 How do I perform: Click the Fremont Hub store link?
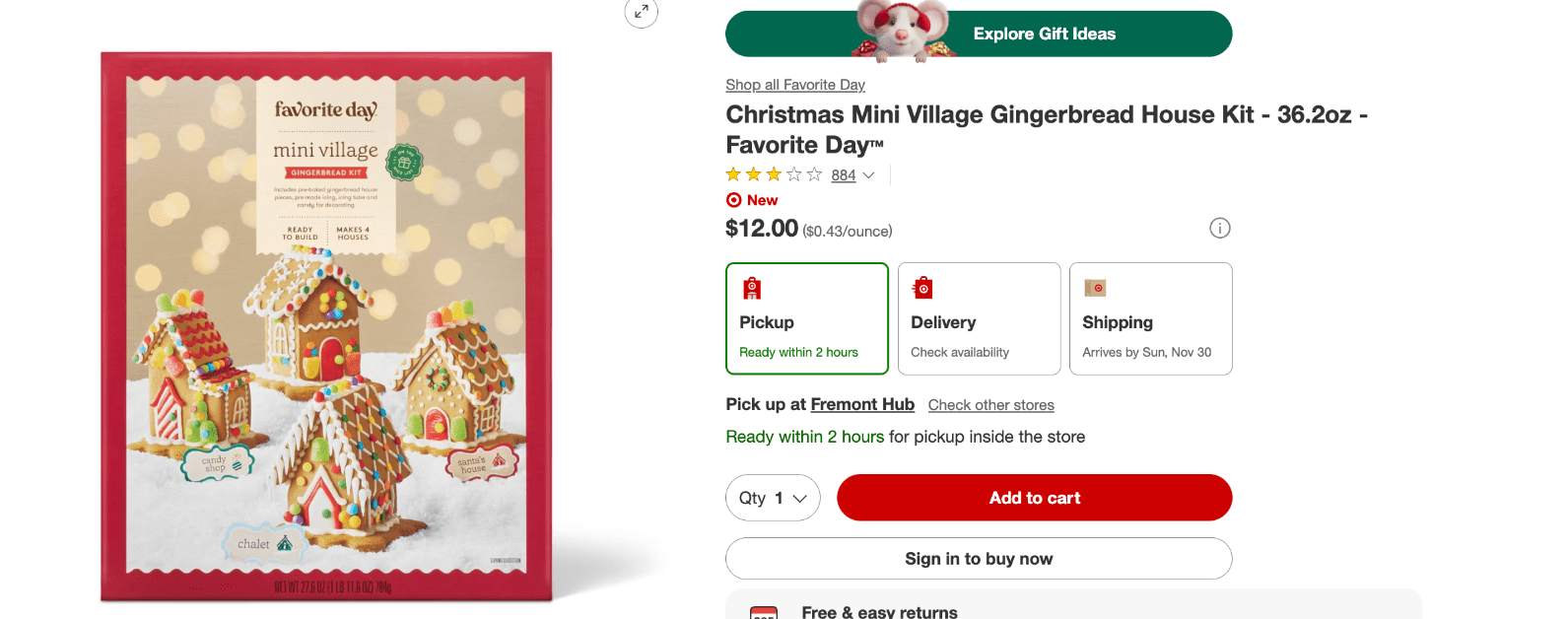861,404
